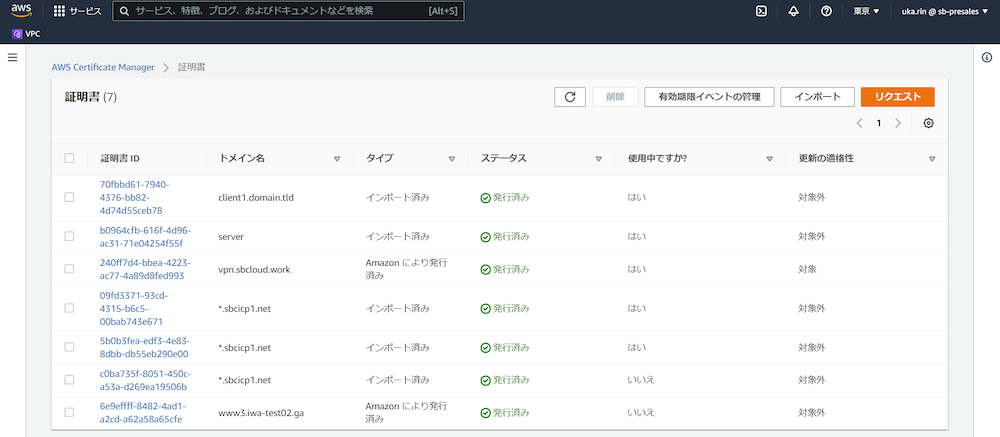Click the AWS logo home icon

click(x=24, y=11)
